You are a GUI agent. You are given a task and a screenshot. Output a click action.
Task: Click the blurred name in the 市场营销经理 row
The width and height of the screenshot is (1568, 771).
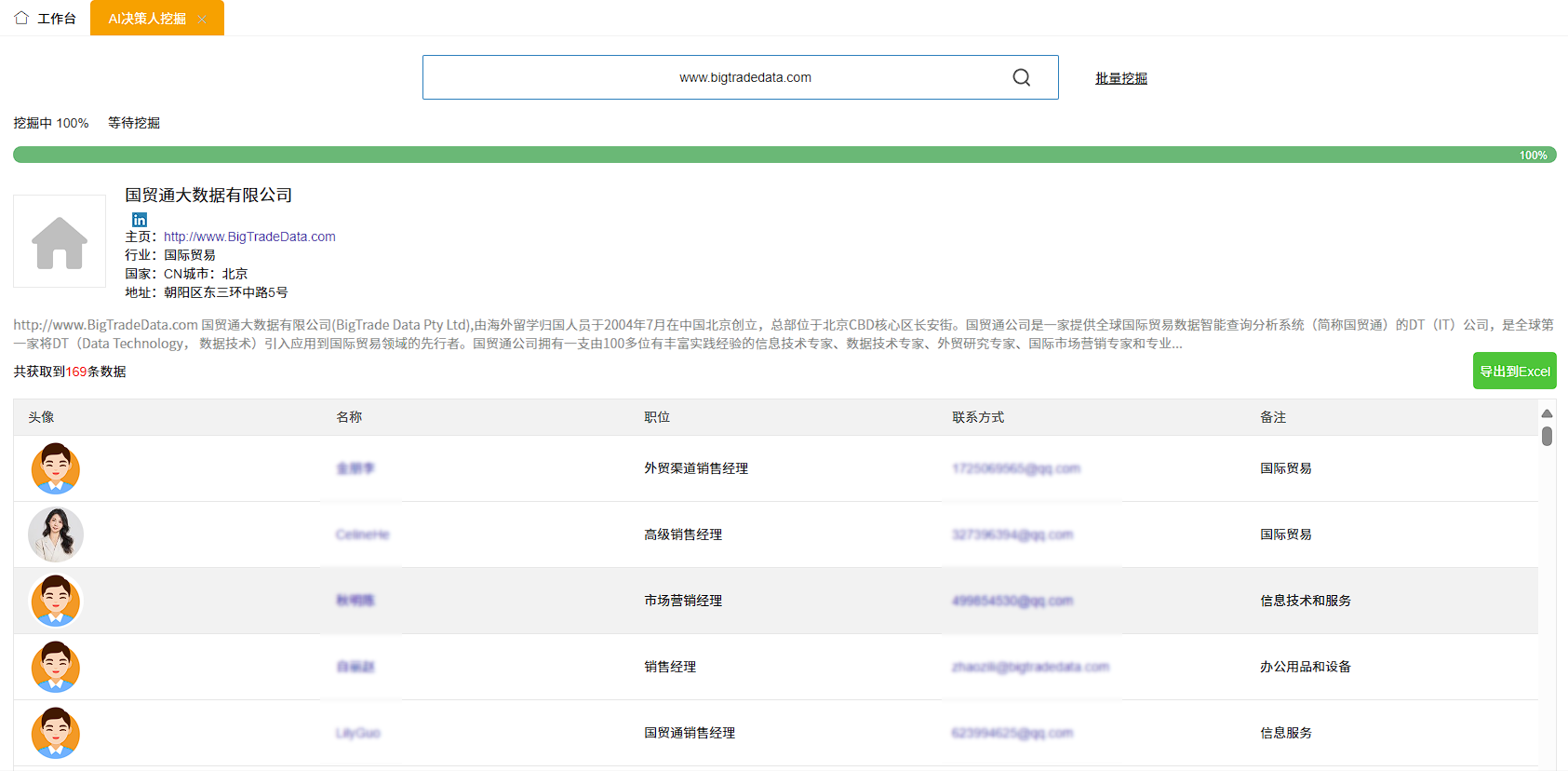click(x=355, y=601)
